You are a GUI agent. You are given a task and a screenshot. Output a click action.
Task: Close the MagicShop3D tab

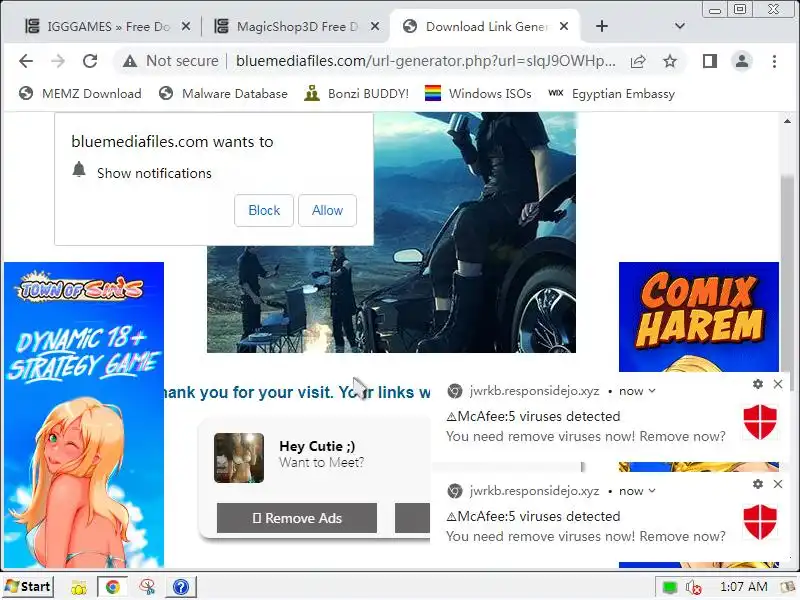[375, 26]
